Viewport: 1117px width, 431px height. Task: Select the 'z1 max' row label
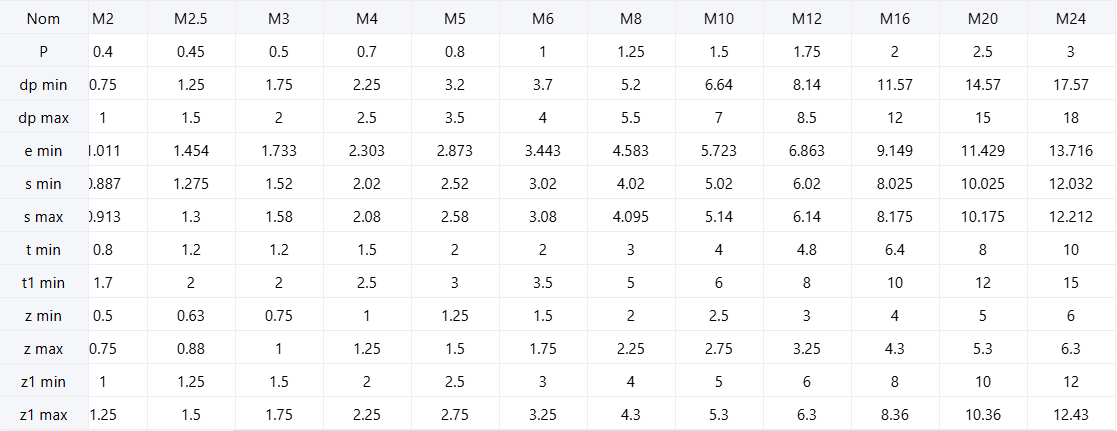pos(43,414)
